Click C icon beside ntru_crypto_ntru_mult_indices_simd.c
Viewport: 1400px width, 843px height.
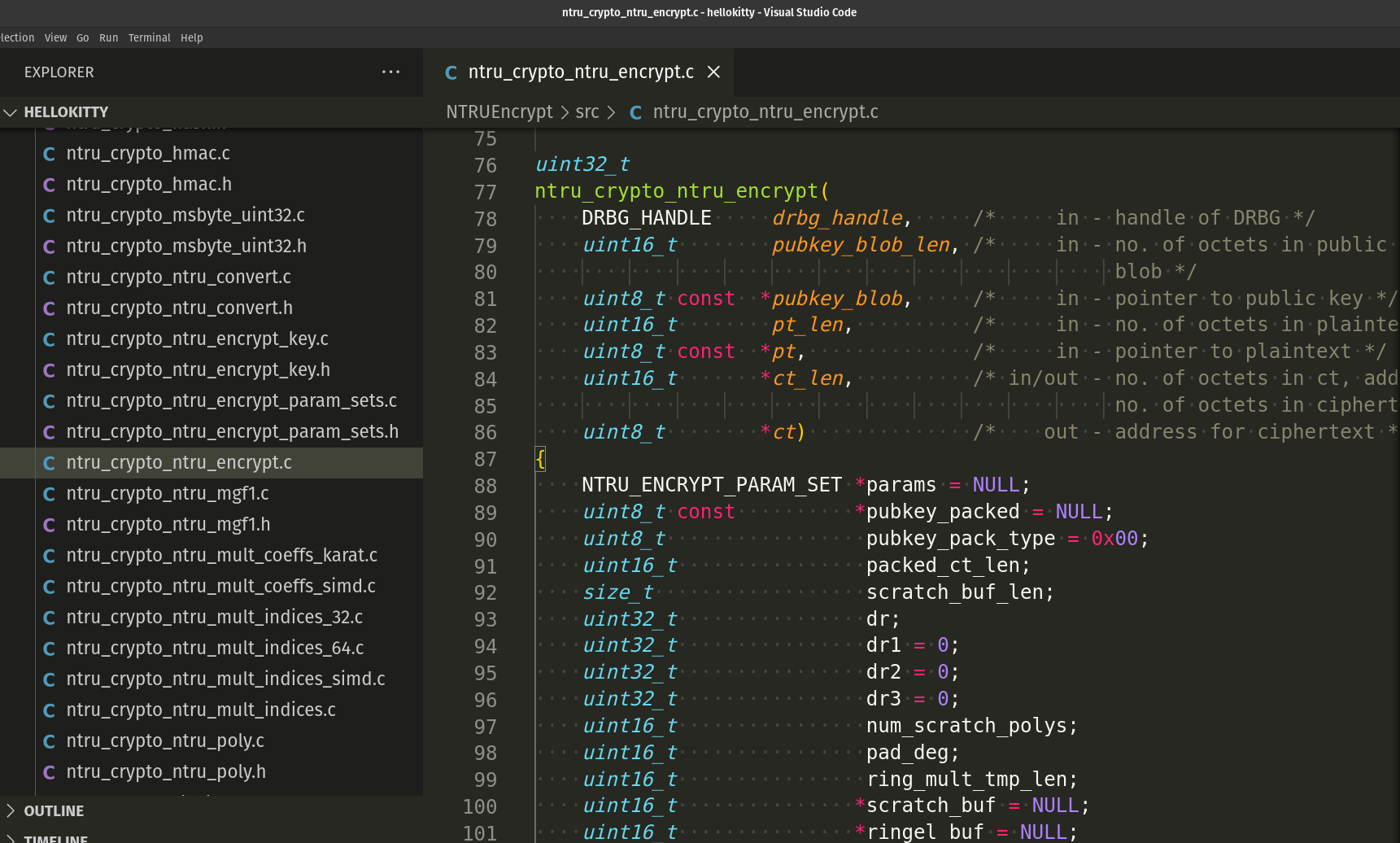49,679
